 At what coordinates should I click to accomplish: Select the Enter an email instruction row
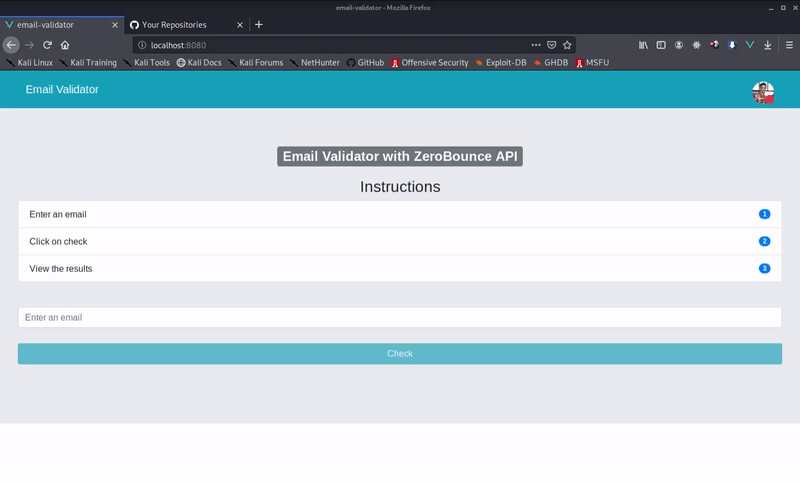tap(400, 214)
